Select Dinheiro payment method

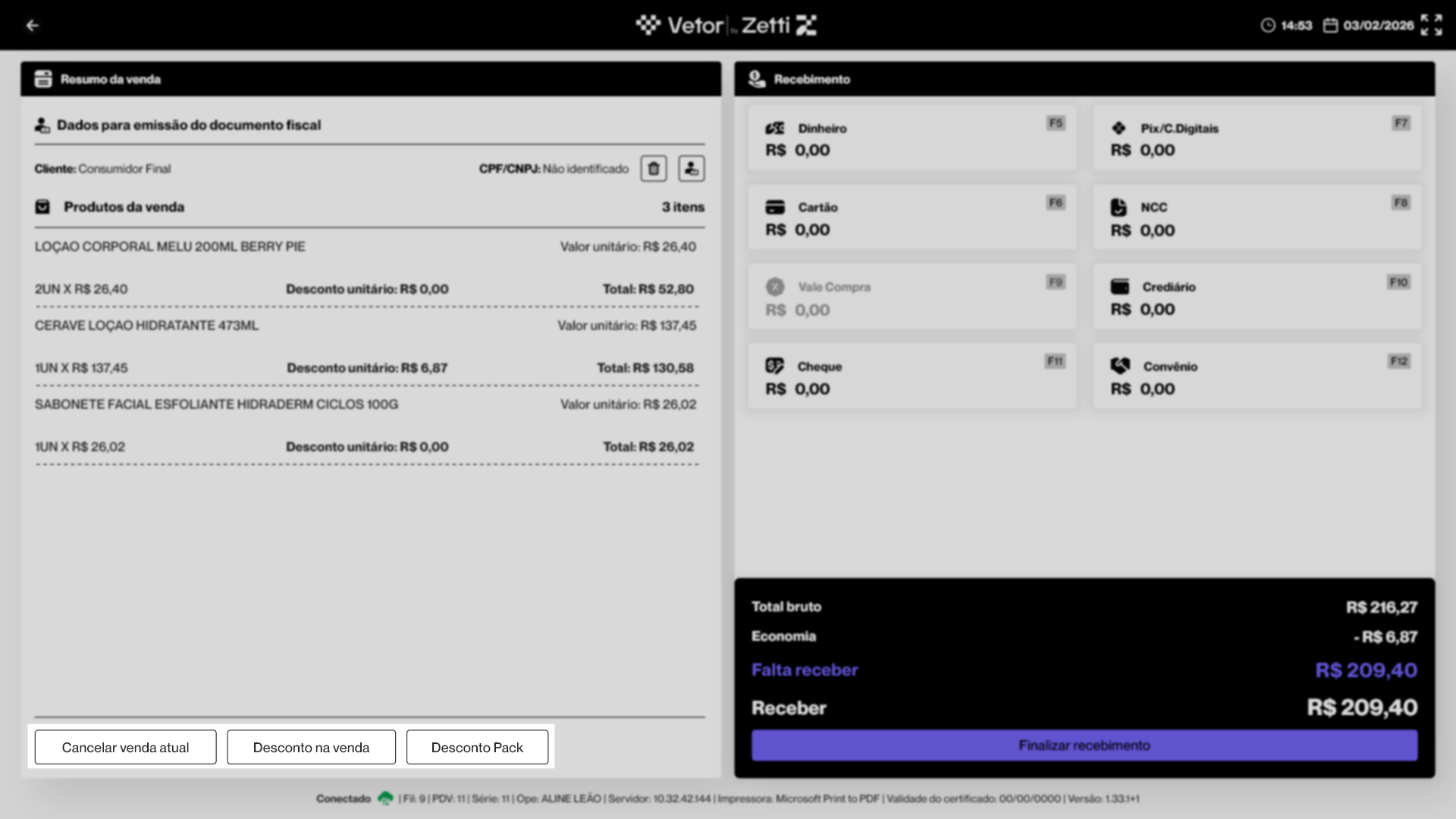912,139
